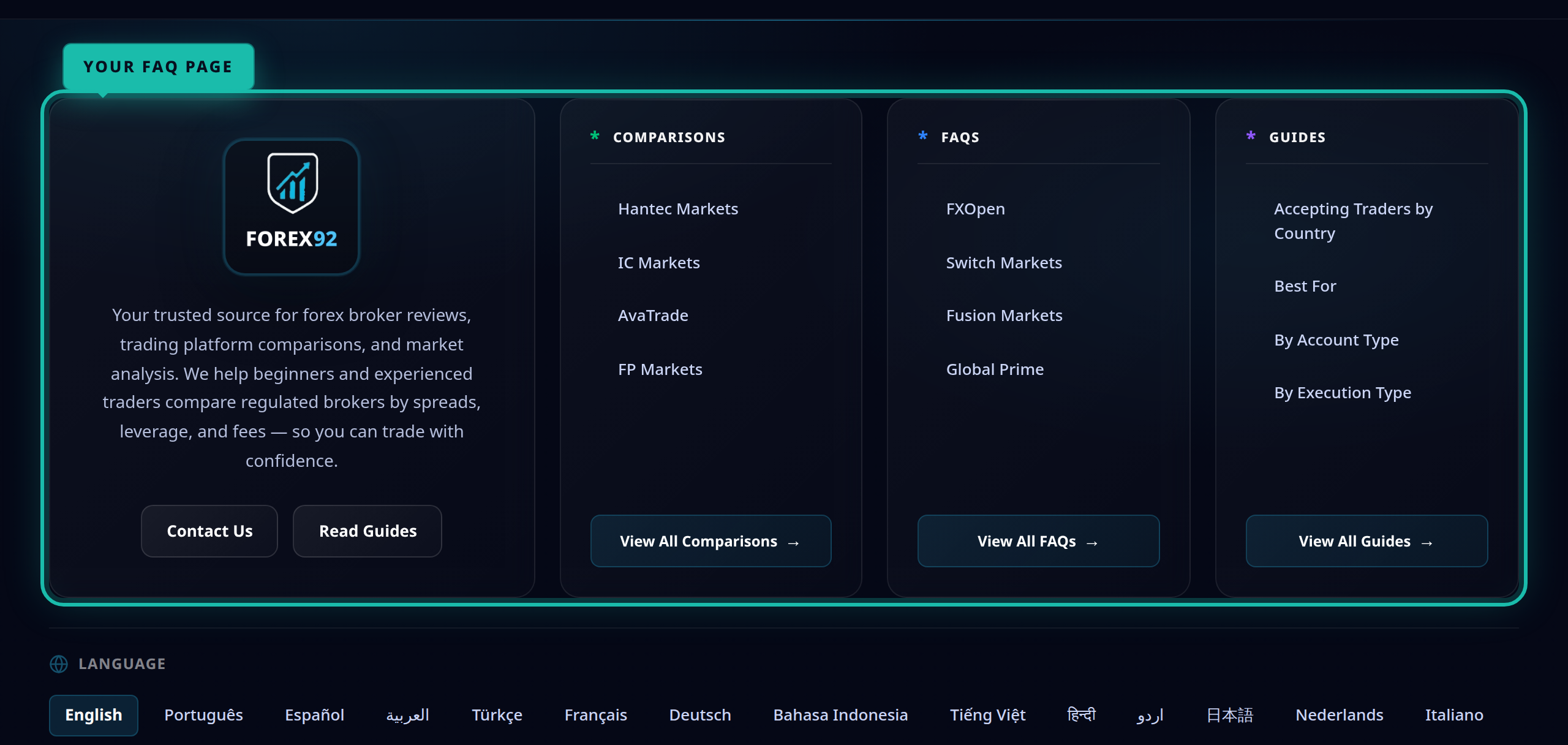Switch language to Deutsch
The width and height of the screenshot is (1568, 745).
(x=700, y=715)
